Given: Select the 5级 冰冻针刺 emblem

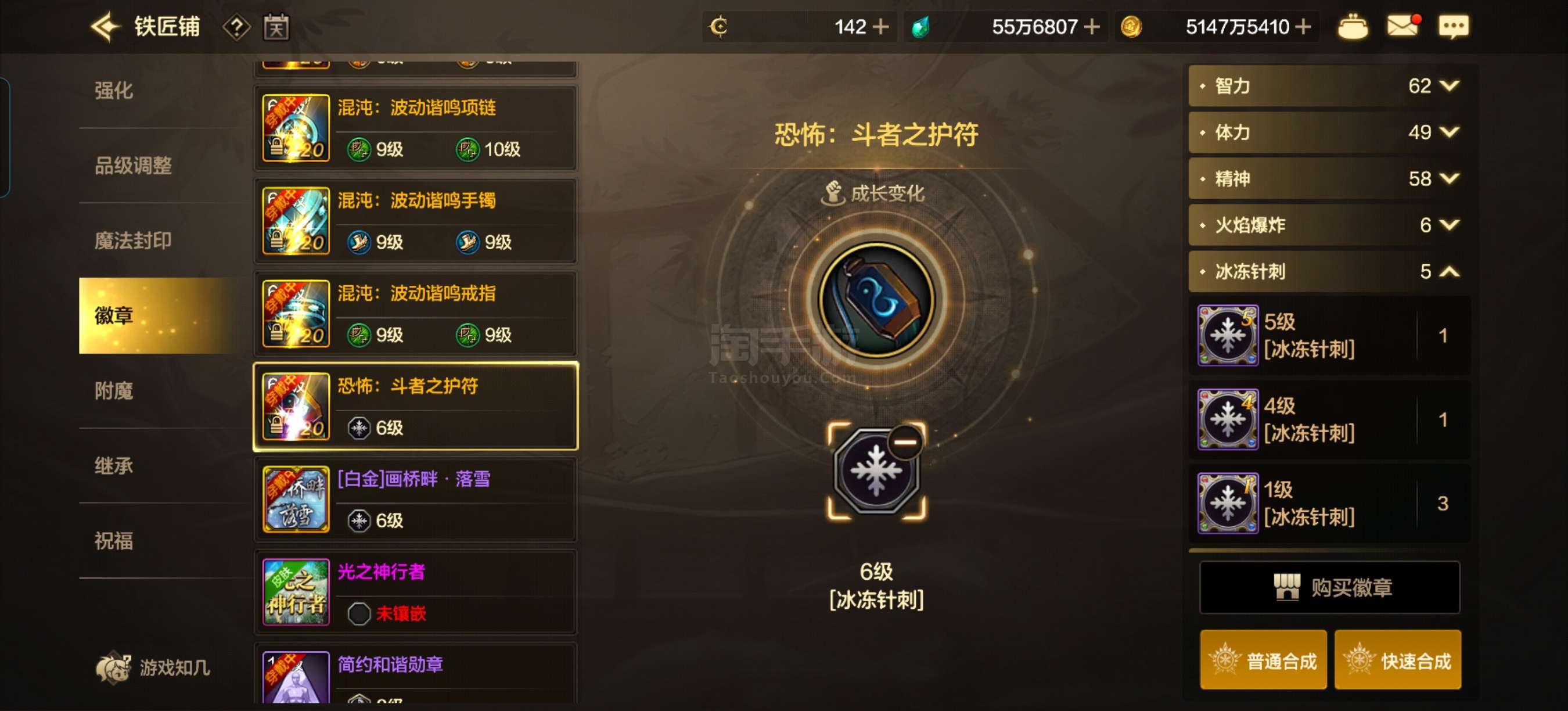Looking at the screenshot, I should (x=1329, y=335).
